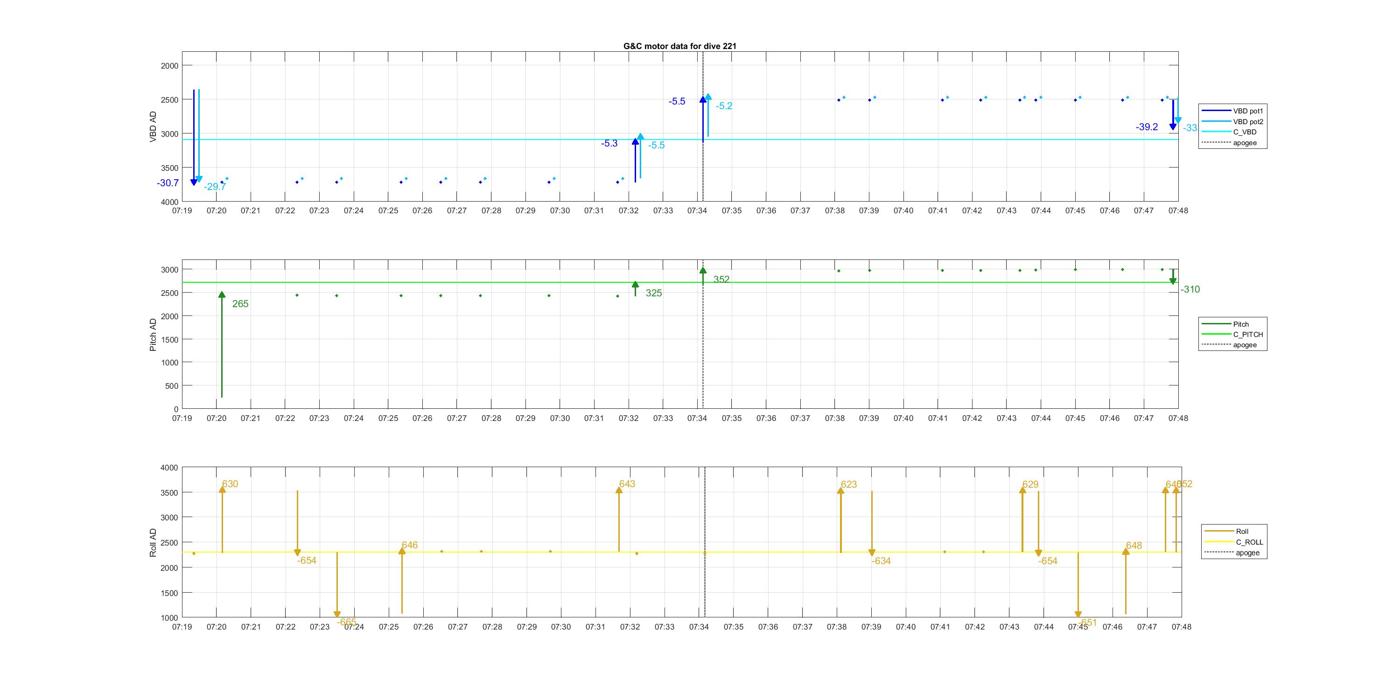Select the "265" pitch data label
This screenshot has width=1400, height=693.
point(240,304)
